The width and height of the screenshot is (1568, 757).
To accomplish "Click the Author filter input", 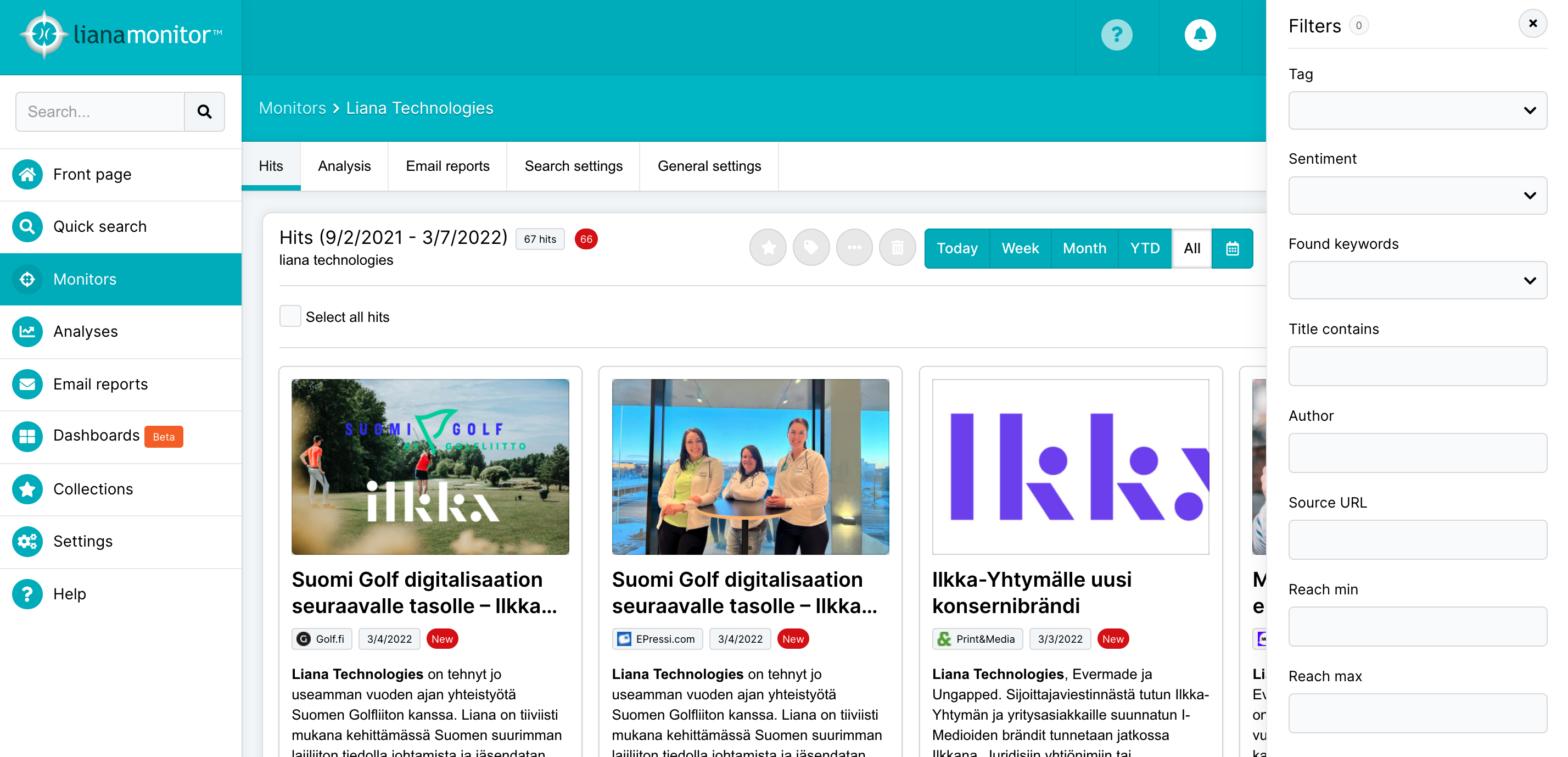I will pos(1417,453).
